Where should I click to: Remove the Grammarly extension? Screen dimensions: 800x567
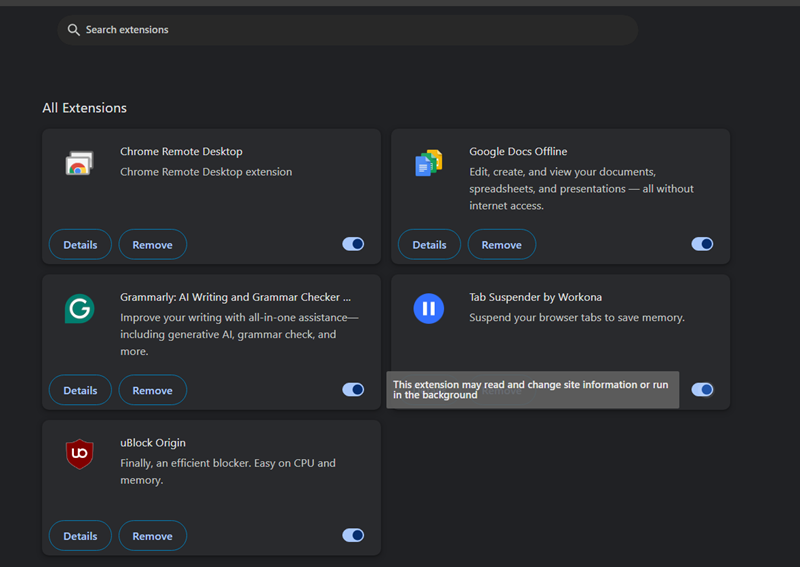pyautogui.click(x=153, y=390)
